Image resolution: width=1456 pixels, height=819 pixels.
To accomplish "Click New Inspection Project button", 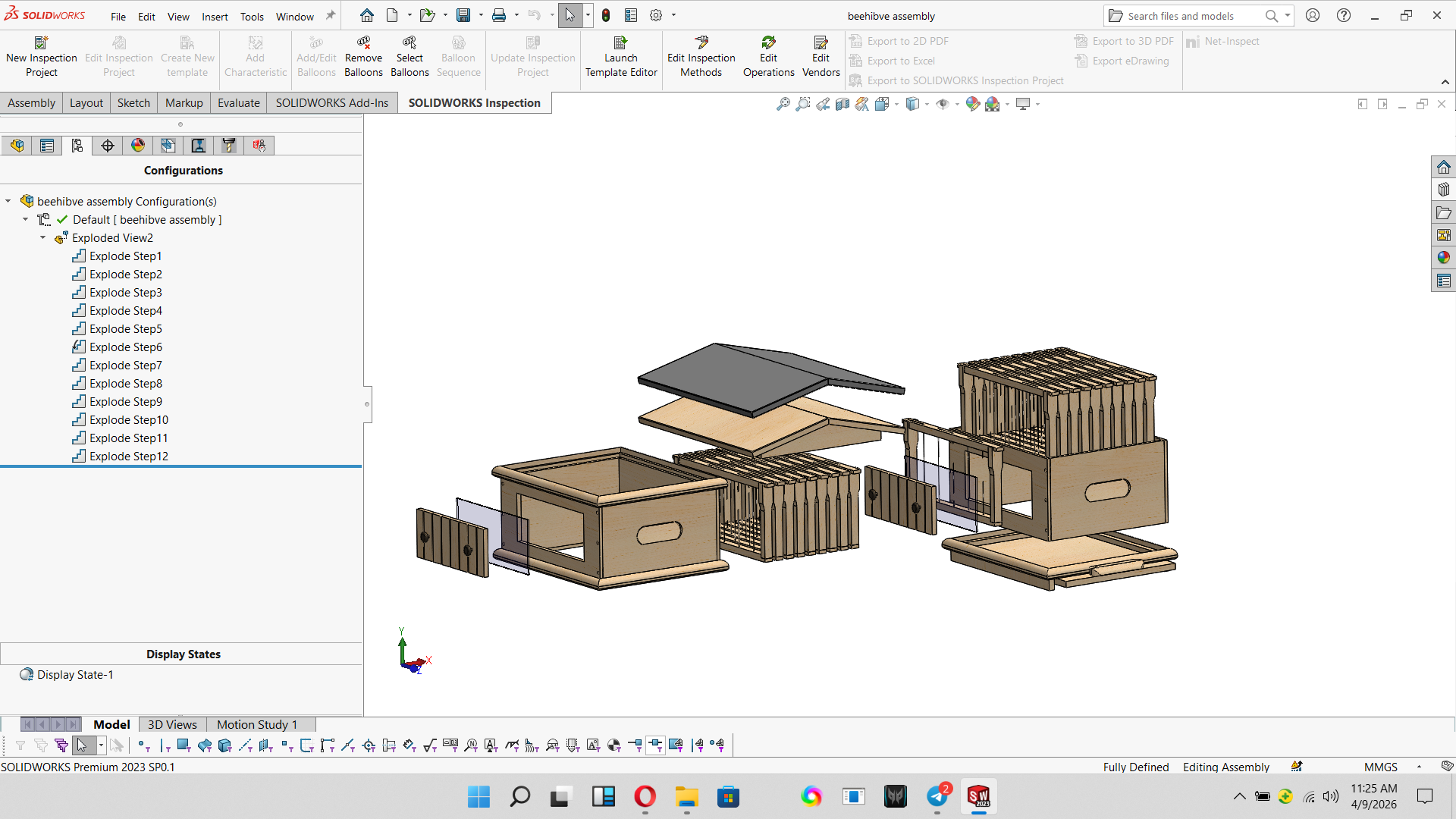I will (42, 57).
